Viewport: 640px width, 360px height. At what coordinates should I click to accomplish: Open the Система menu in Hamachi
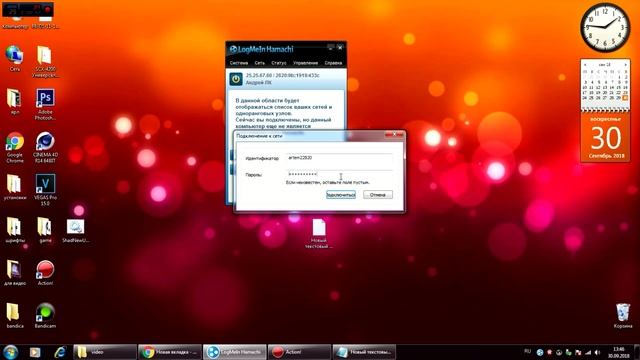pos(239,63)
